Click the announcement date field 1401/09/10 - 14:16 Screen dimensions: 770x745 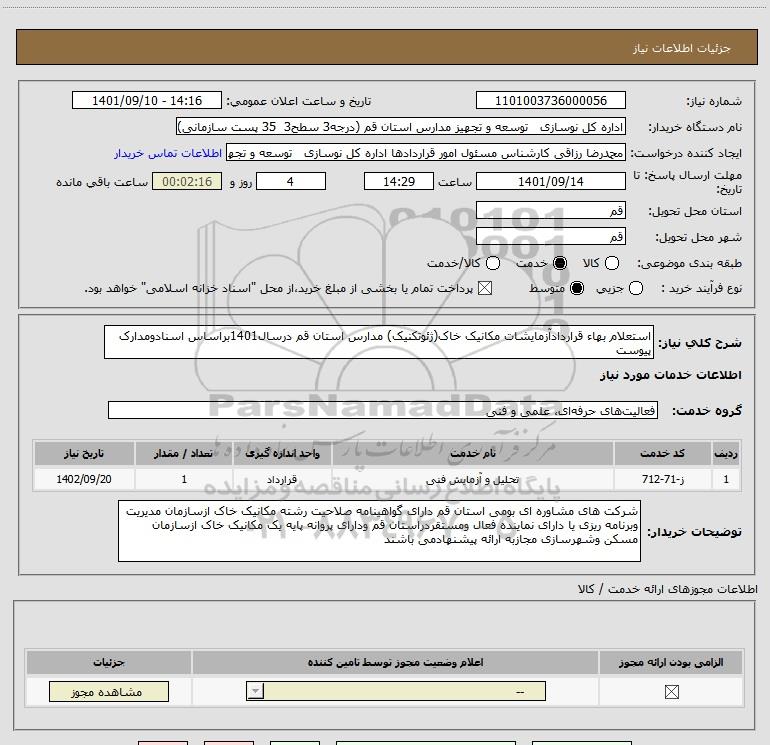tap(147, 101)
